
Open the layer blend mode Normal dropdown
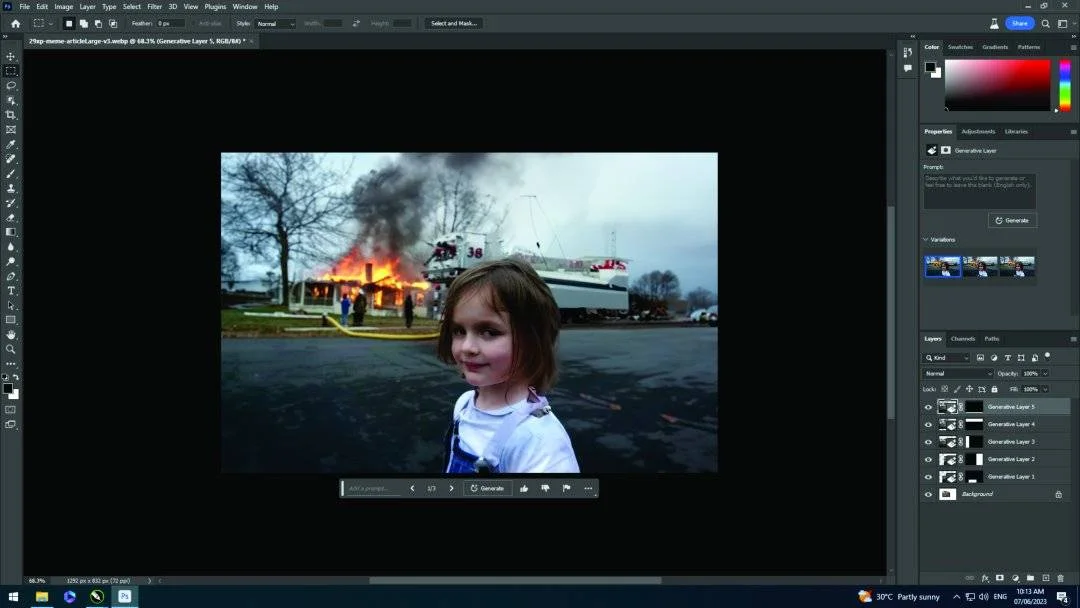pos(958,373)
